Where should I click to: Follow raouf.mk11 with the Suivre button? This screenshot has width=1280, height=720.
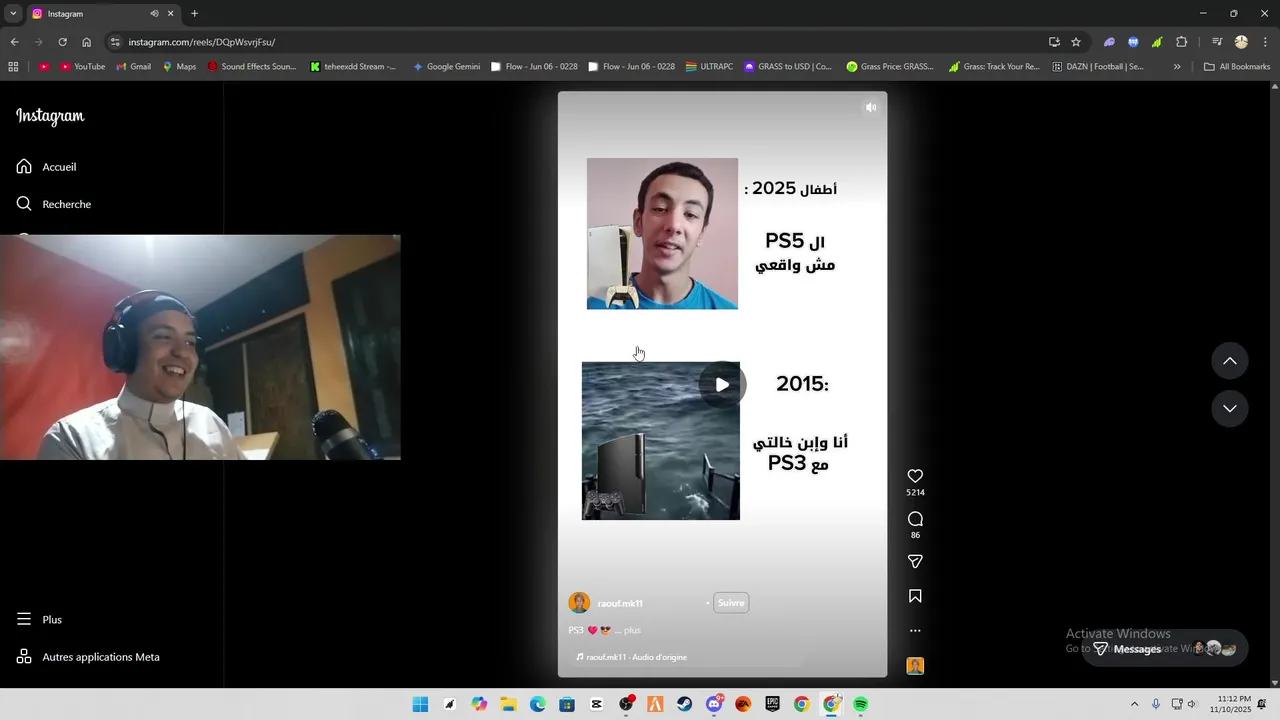tap(731, 603)
